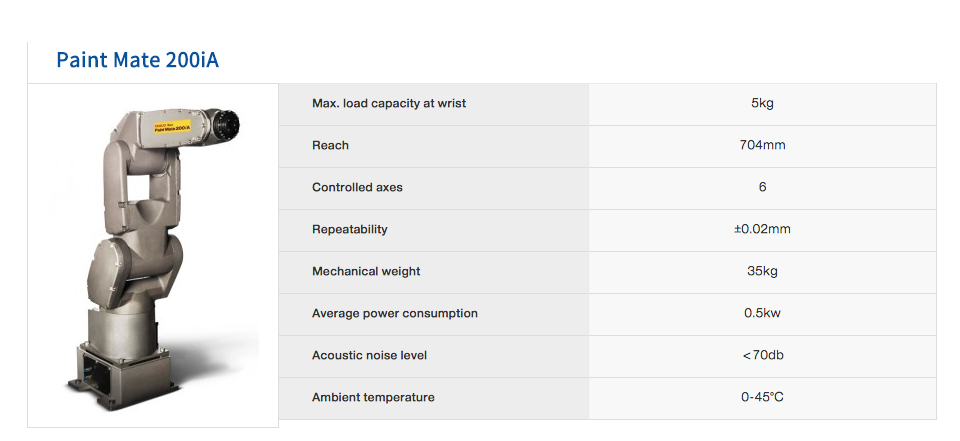Click the Controlled axes label
Screen dimensions: 960x441
[x=357, y=187]
